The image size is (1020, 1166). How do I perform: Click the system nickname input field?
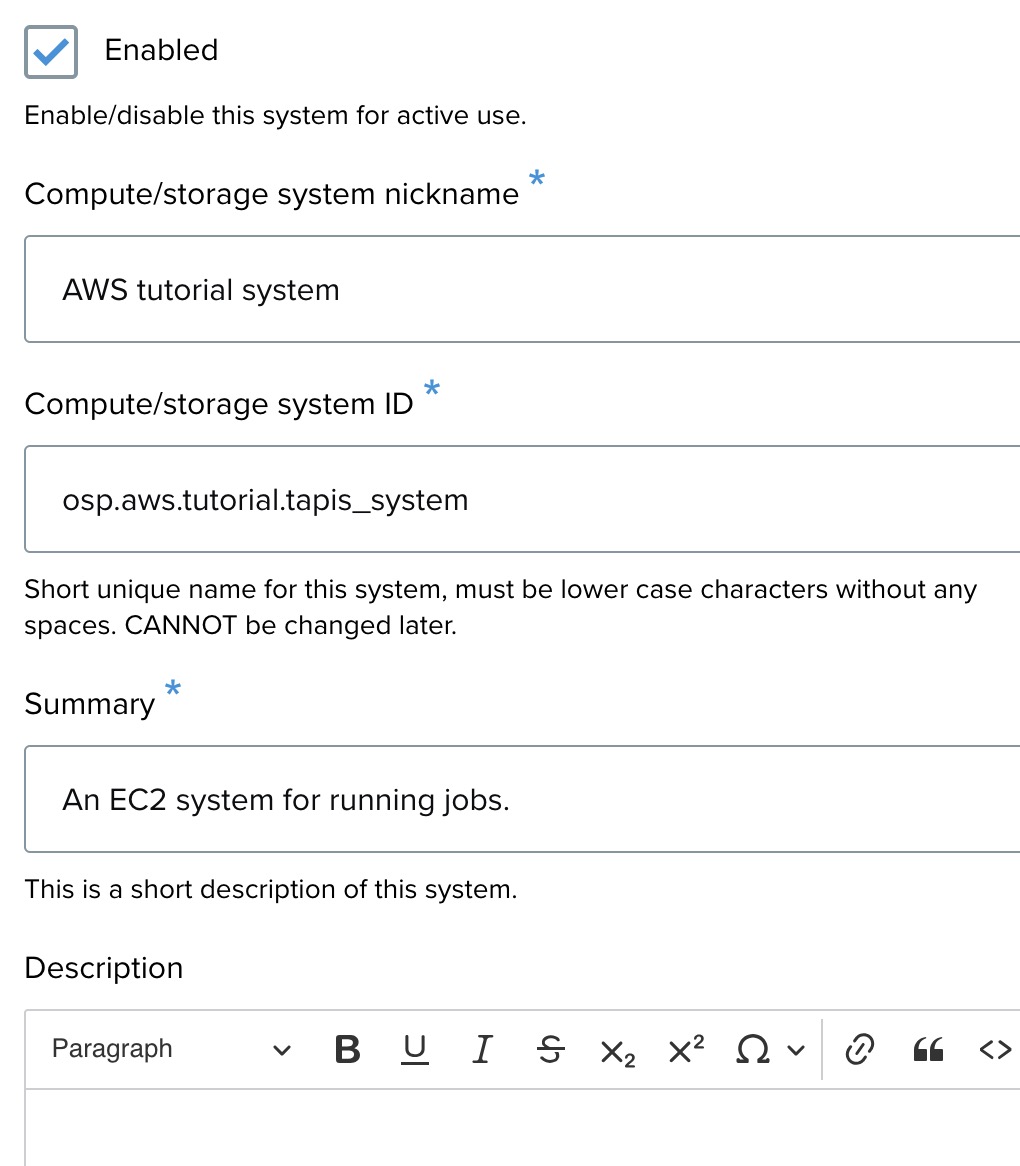coord(522,290)
